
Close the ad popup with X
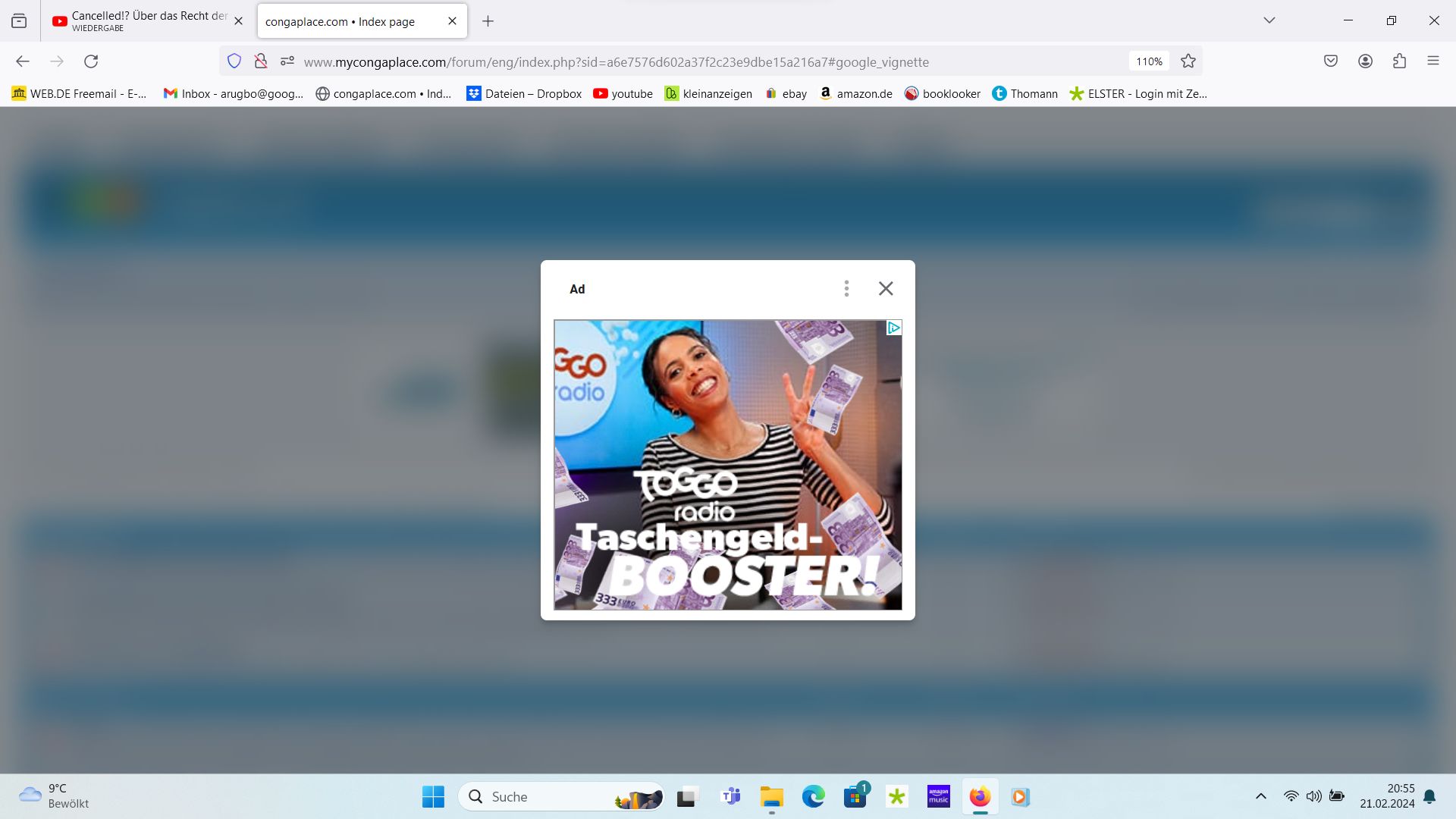[x=886, y=288]
